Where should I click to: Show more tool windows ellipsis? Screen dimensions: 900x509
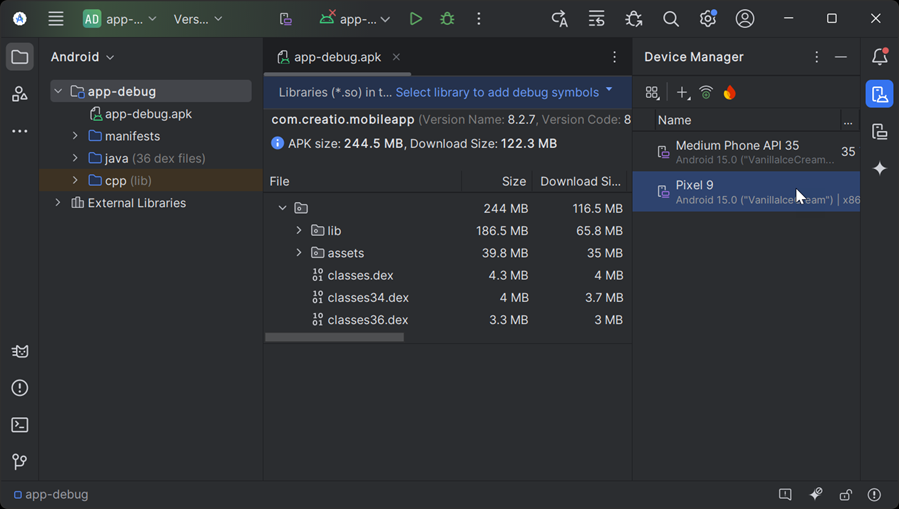20,131
